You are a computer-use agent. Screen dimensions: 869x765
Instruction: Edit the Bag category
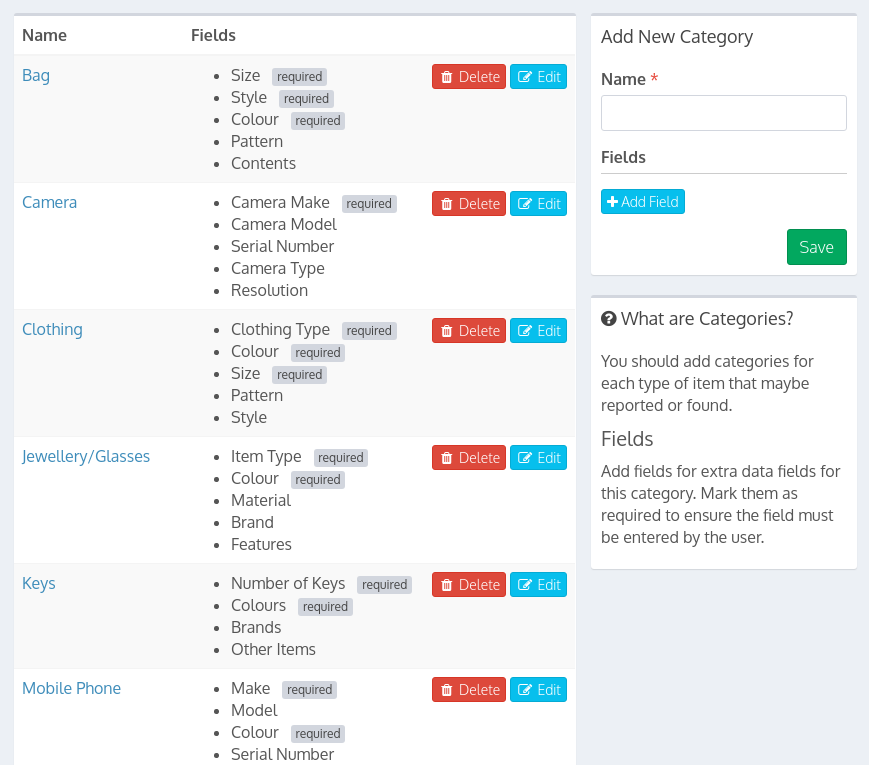click(538, 77)
